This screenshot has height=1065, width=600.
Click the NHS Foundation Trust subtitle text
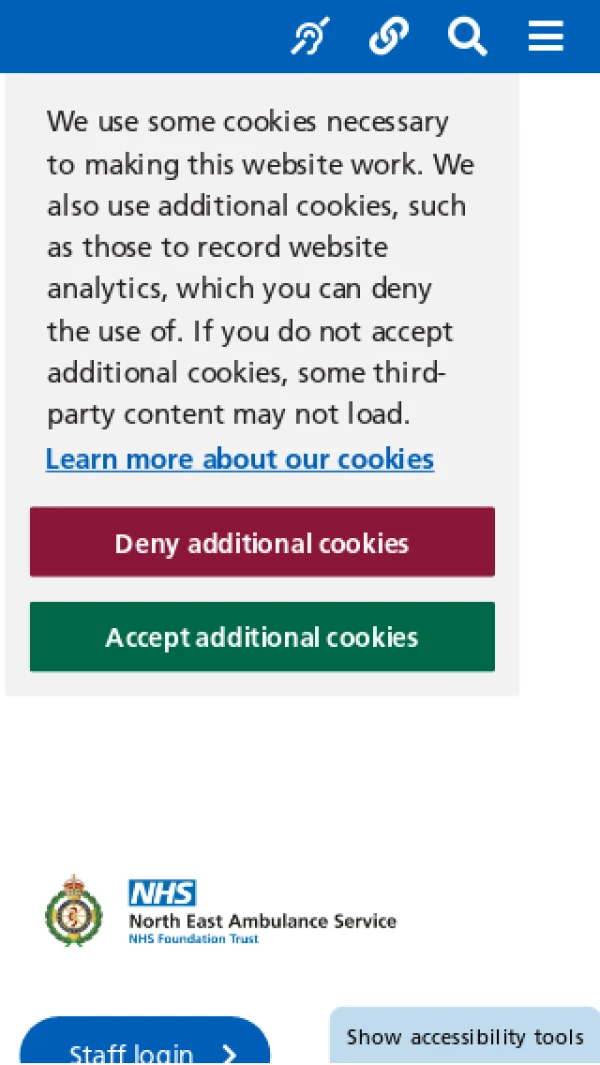click(x=193, y=939)
